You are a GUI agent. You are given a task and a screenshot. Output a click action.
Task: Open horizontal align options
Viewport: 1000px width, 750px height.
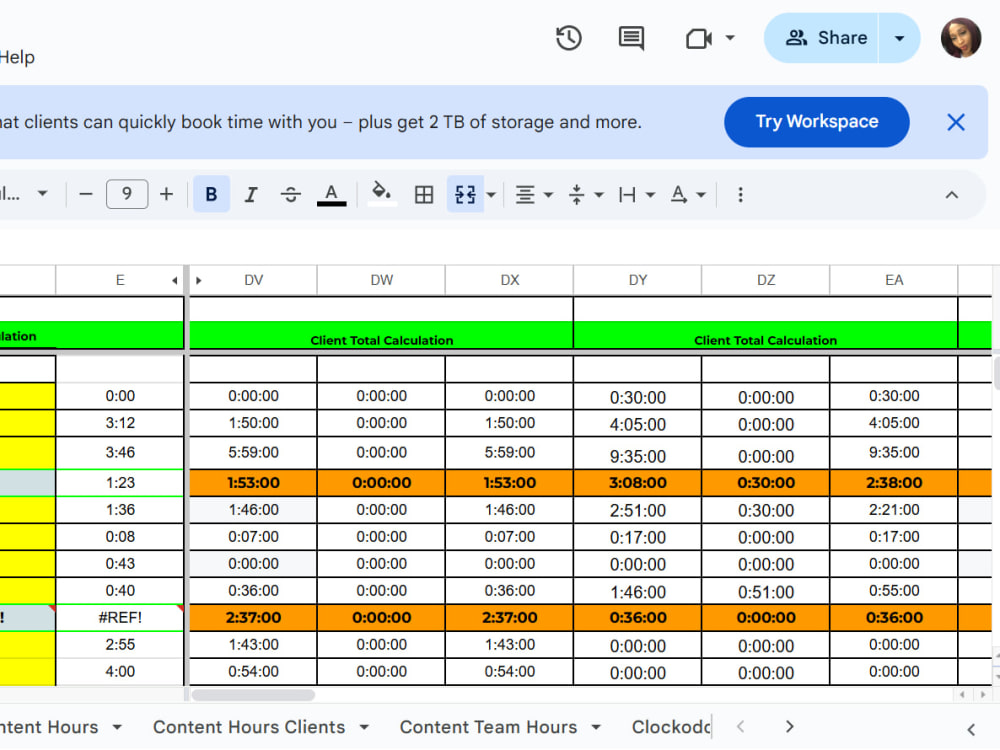pos(534,195)
